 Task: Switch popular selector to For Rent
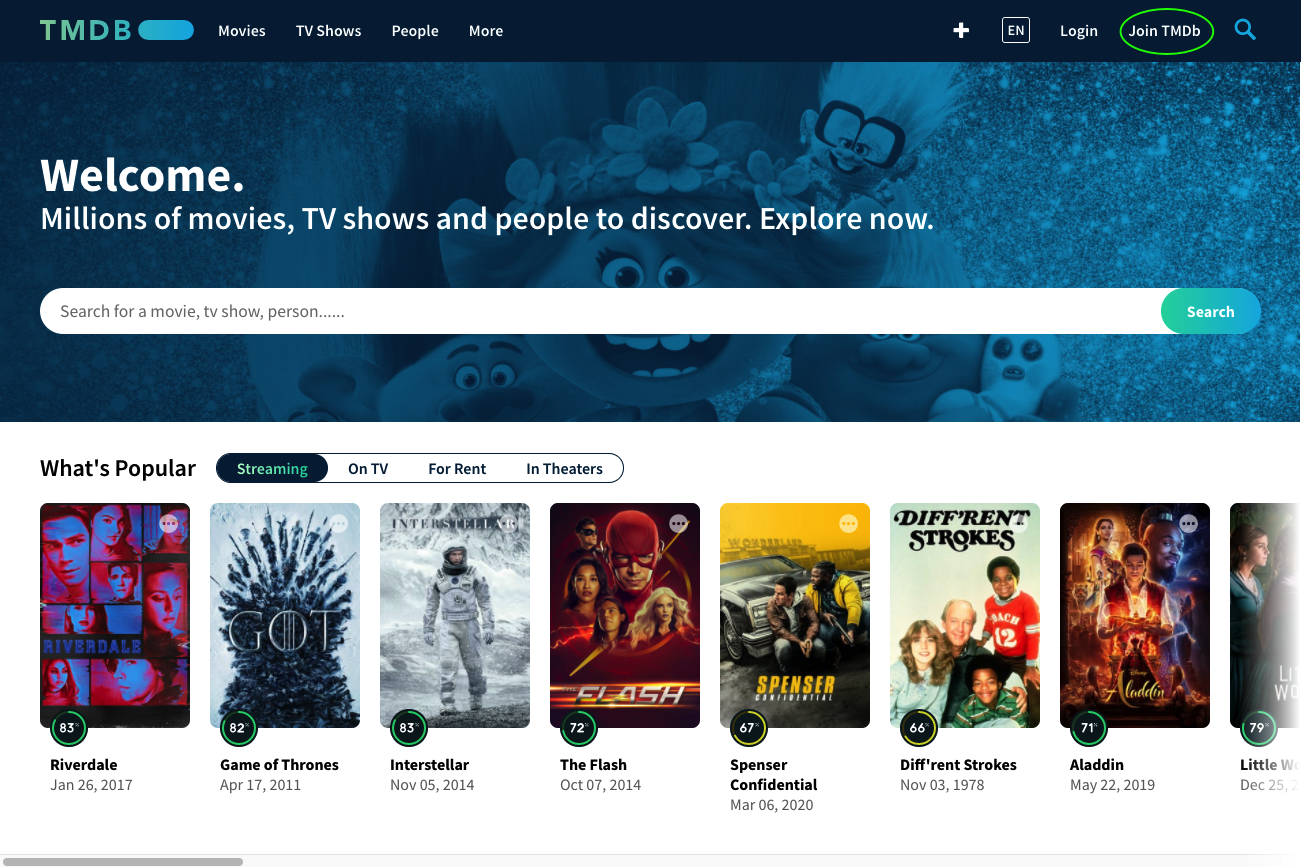pos(457,468)
